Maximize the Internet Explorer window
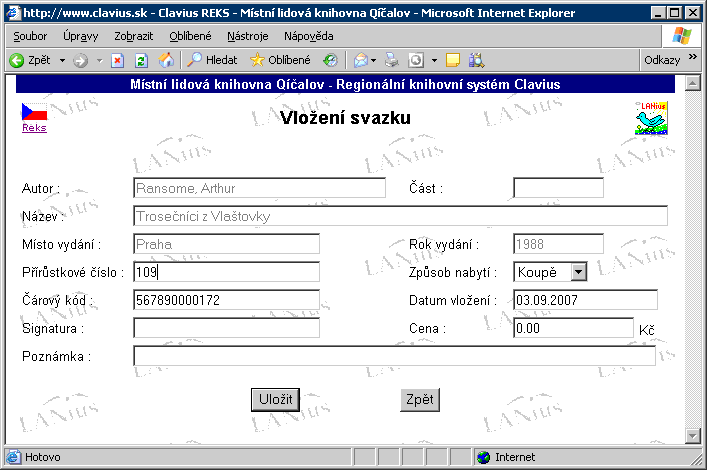This screenshot has width=707, height=470. [675, 13]
